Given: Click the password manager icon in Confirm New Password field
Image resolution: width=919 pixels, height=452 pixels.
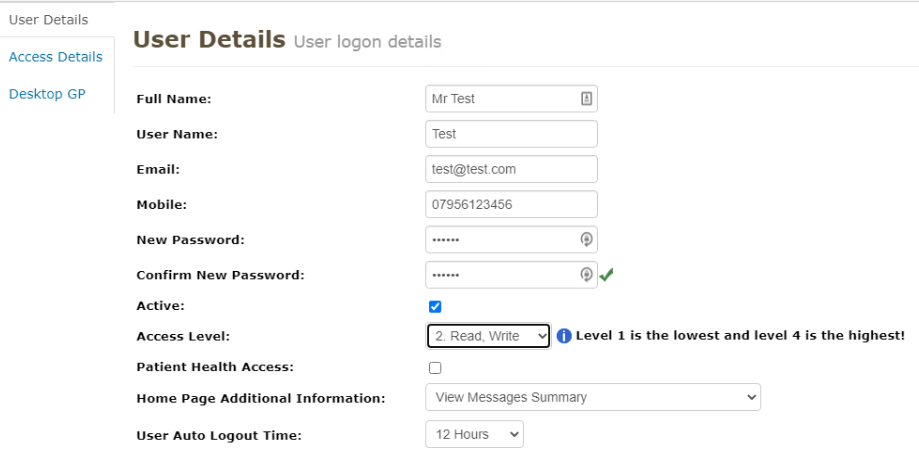Looking at the screenshot, I should pyautogui.click(x=587, y=275).
